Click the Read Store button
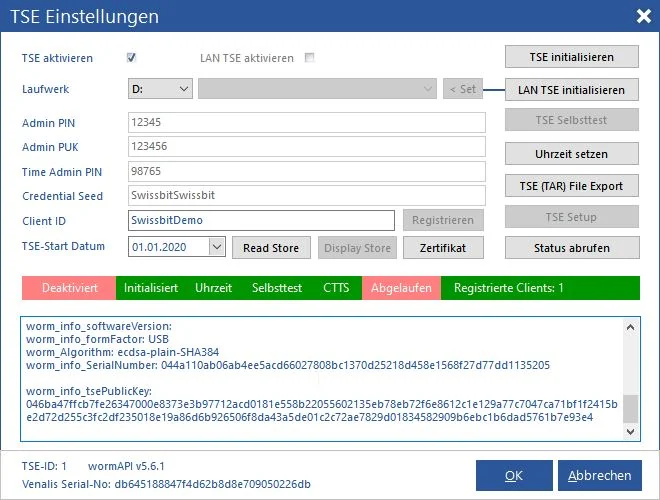 [271, 247]
